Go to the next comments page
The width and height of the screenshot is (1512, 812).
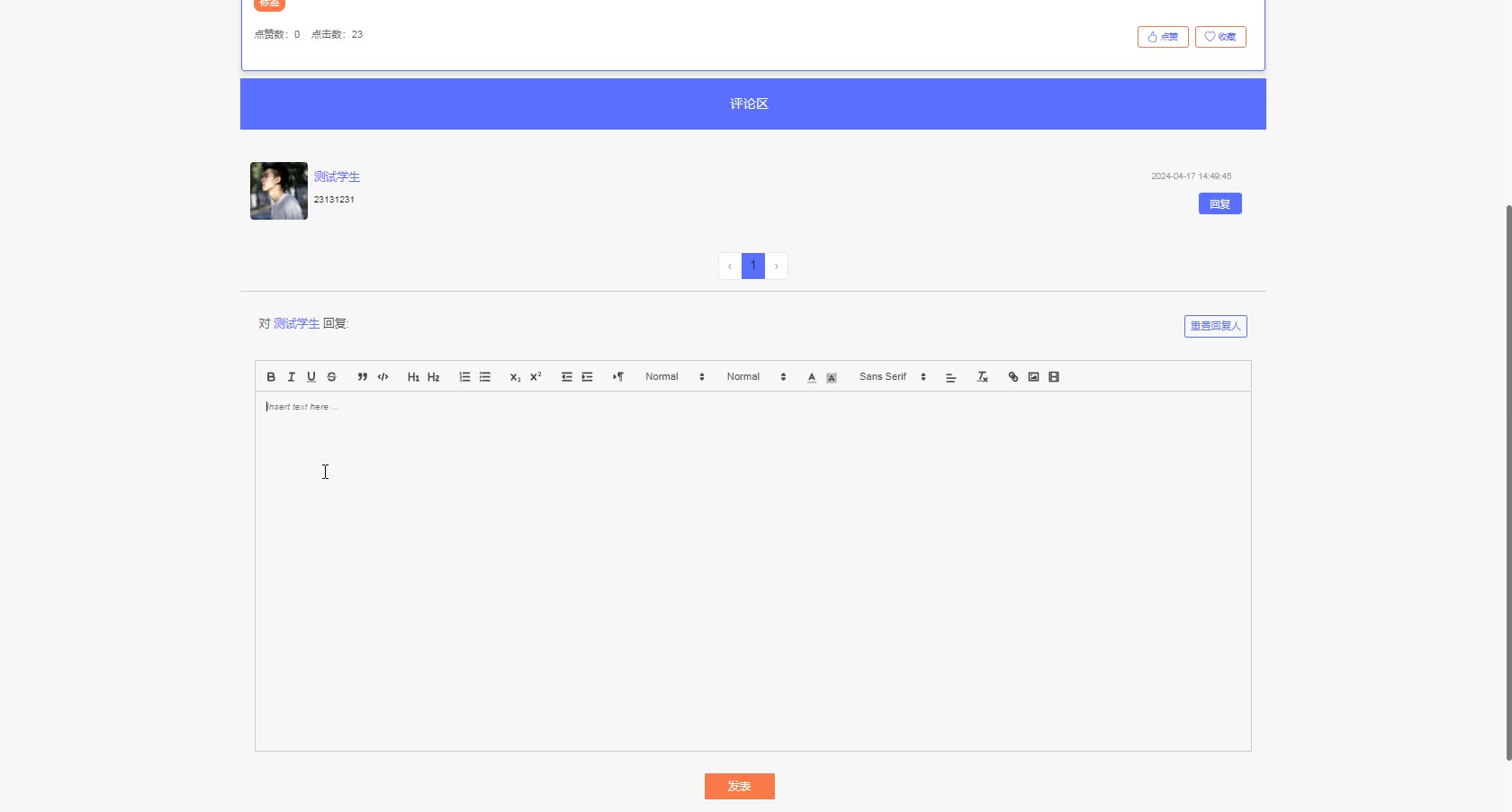click(x=777, y=266)
